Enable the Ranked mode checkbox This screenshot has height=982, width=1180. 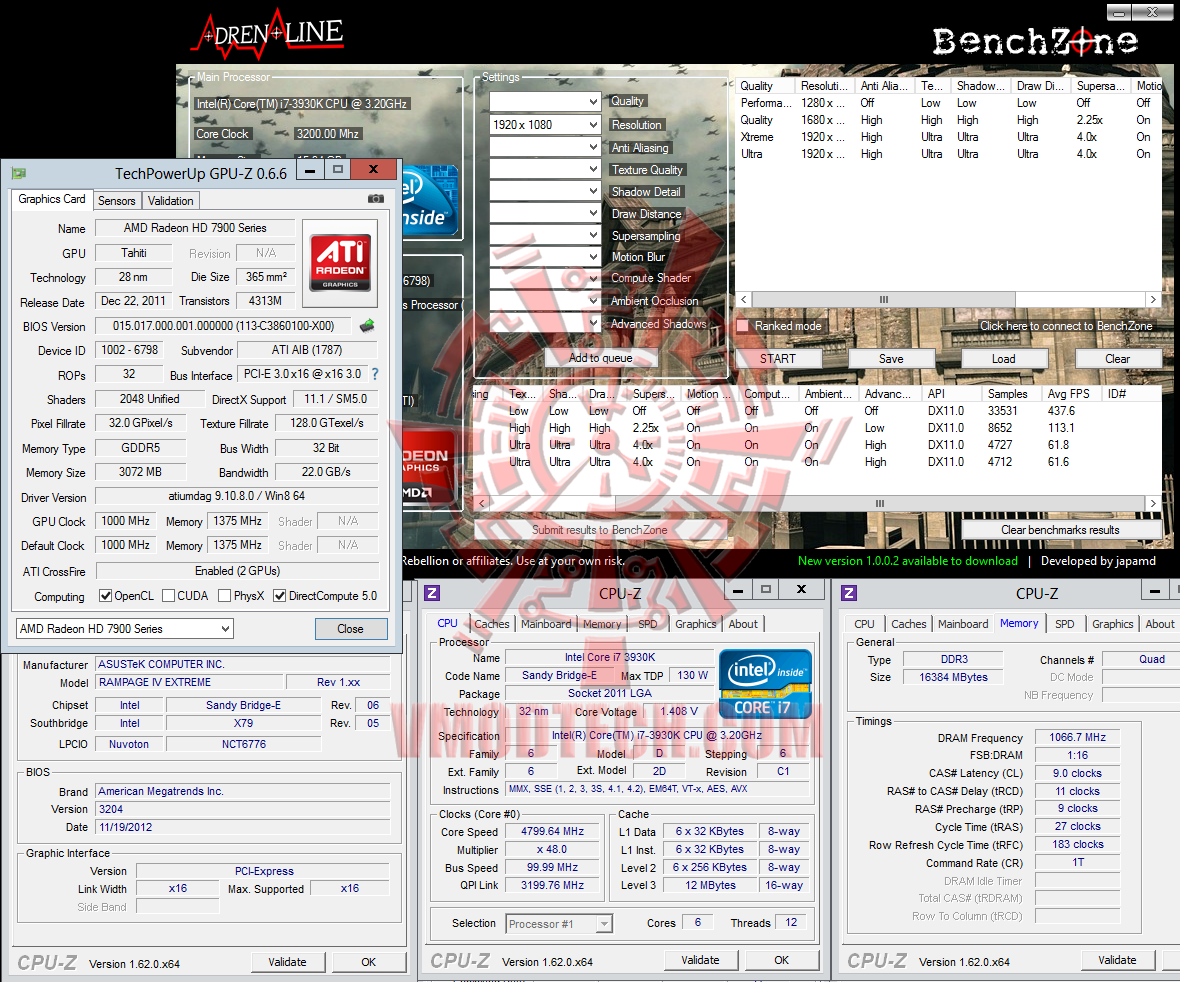click(743, 326)
